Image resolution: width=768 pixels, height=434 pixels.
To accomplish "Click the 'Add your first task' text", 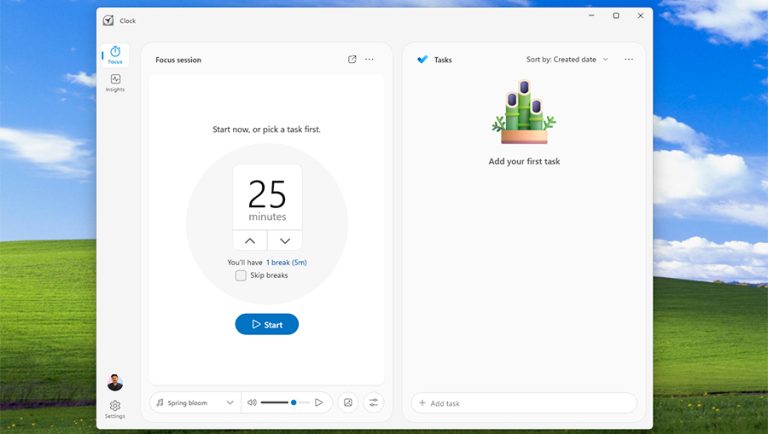I will (524, 161).
